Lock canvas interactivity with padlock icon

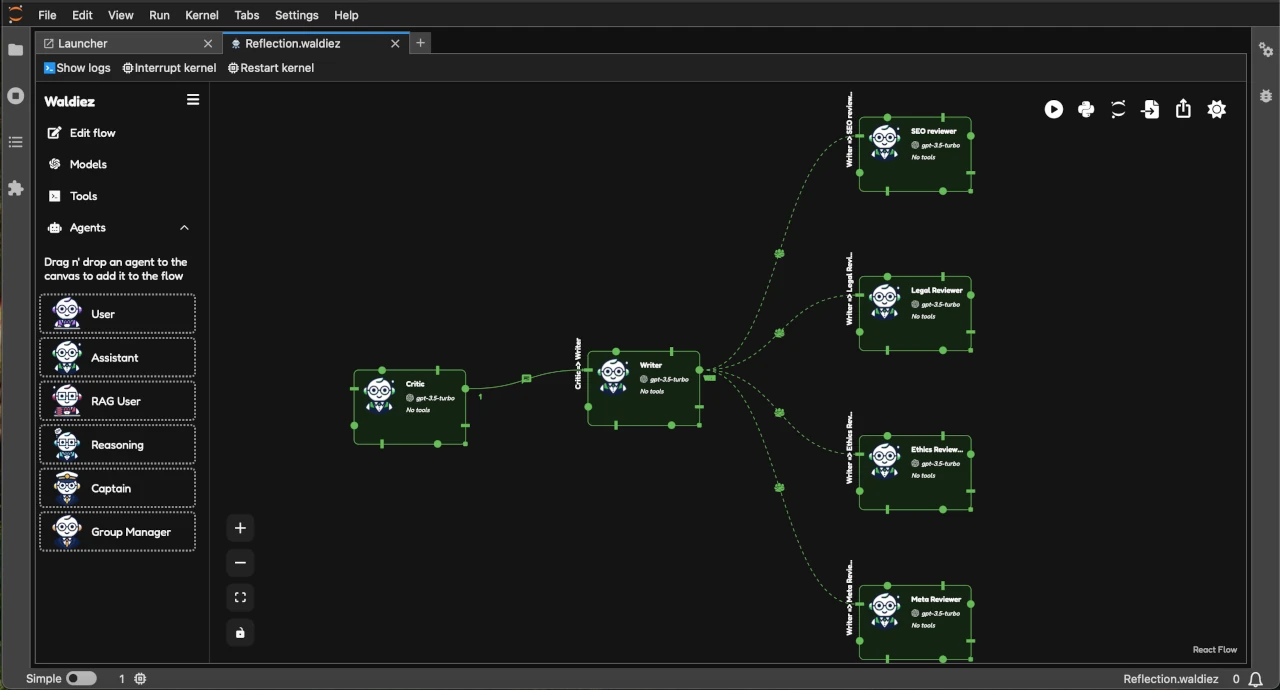tap(239, 632)
